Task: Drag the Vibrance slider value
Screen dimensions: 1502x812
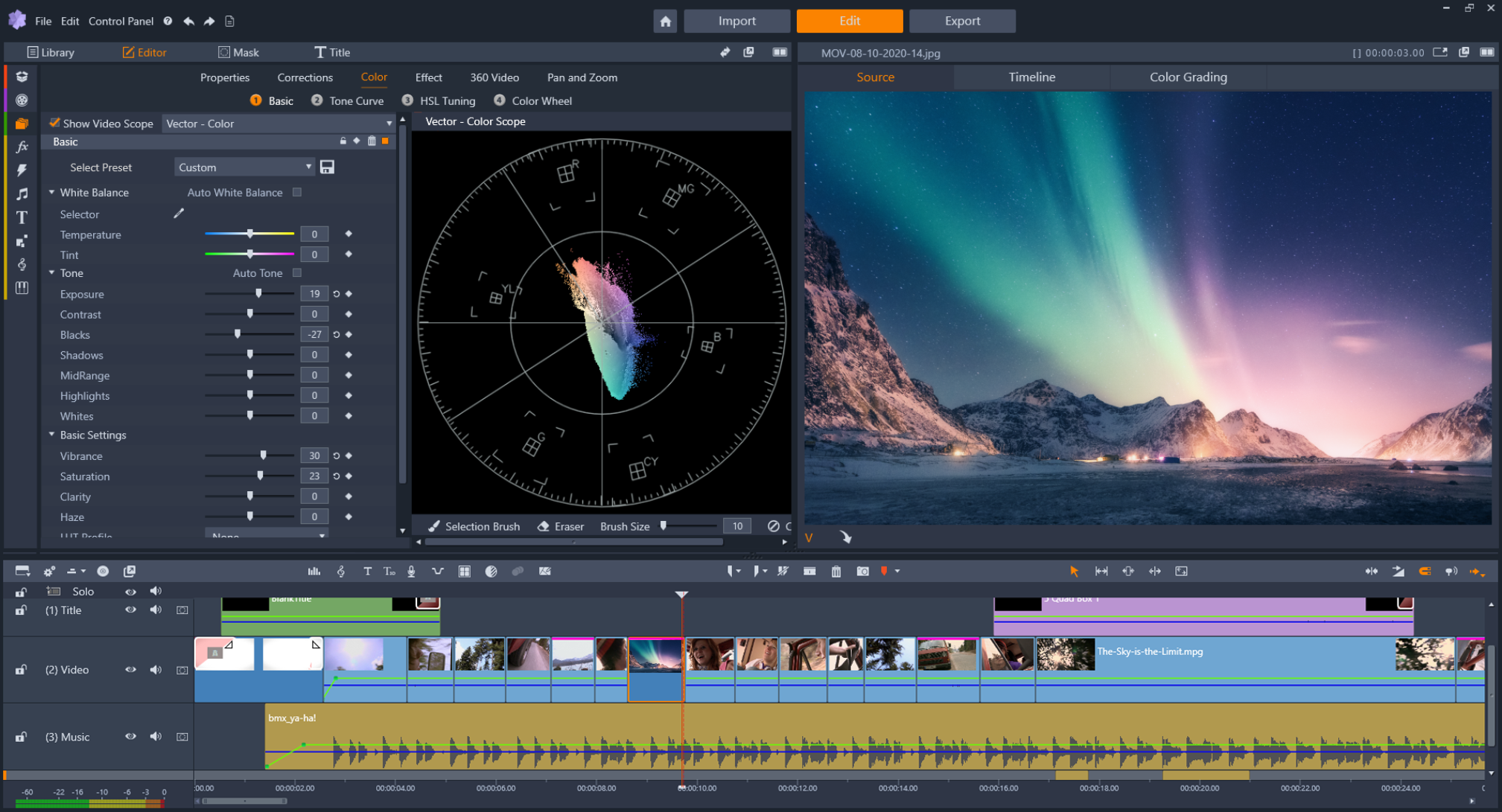Action: 263,455
